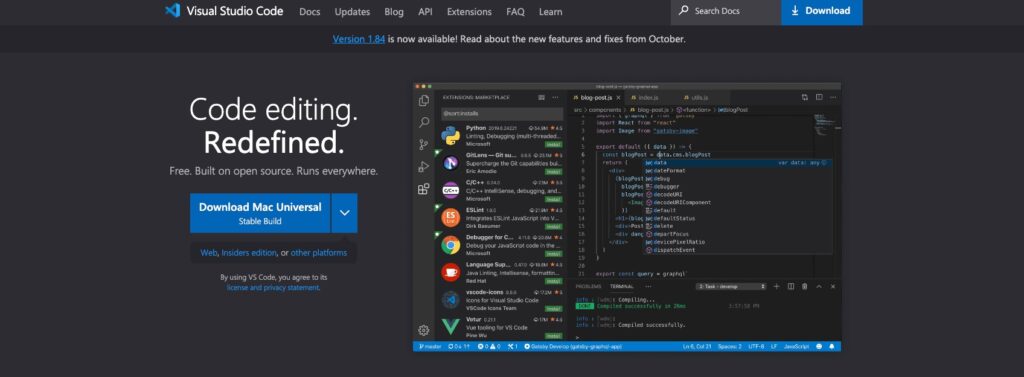Click the Explorer files icon in hero screenshot
Viewport: 1024px width, 377px height.
click(424, 101)
